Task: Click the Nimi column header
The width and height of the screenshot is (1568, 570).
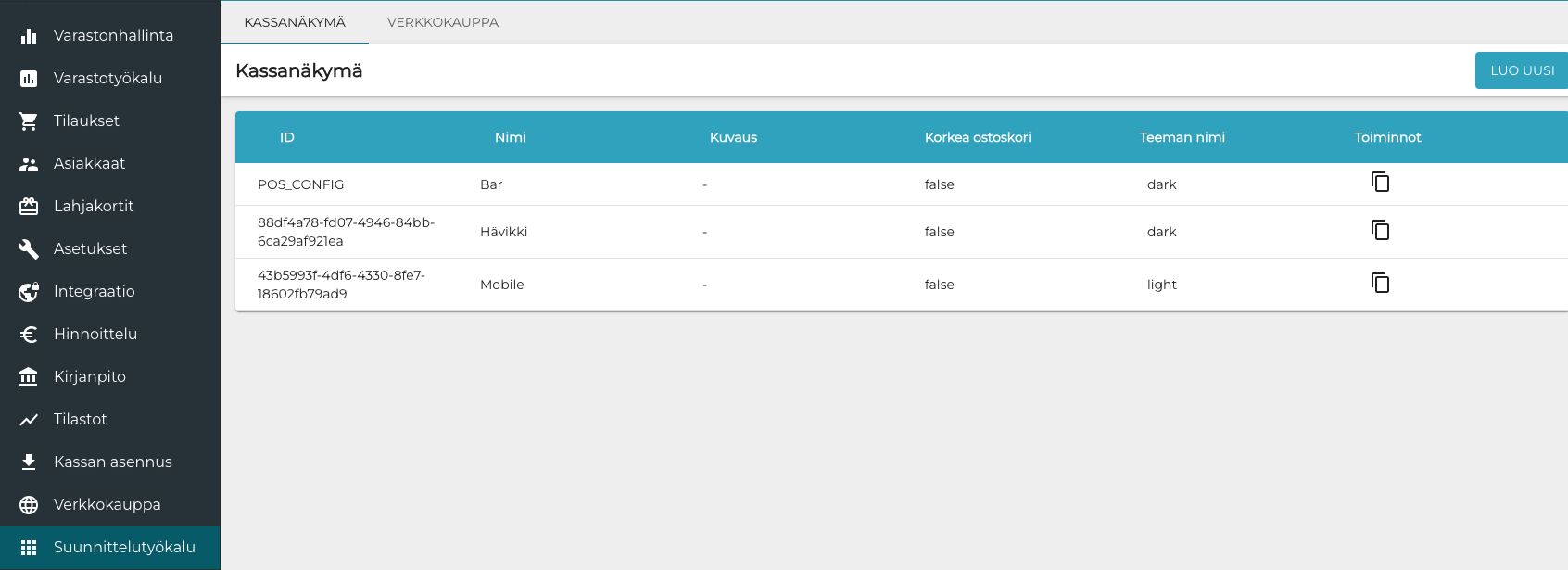Action: click(x=510, y=137)
